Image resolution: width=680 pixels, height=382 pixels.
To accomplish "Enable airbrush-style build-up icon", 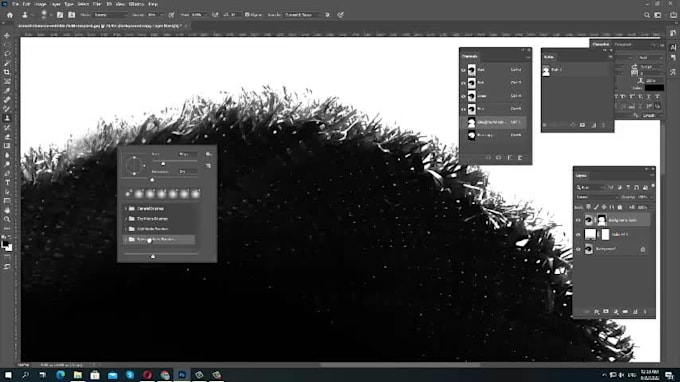I will (215, 15).
